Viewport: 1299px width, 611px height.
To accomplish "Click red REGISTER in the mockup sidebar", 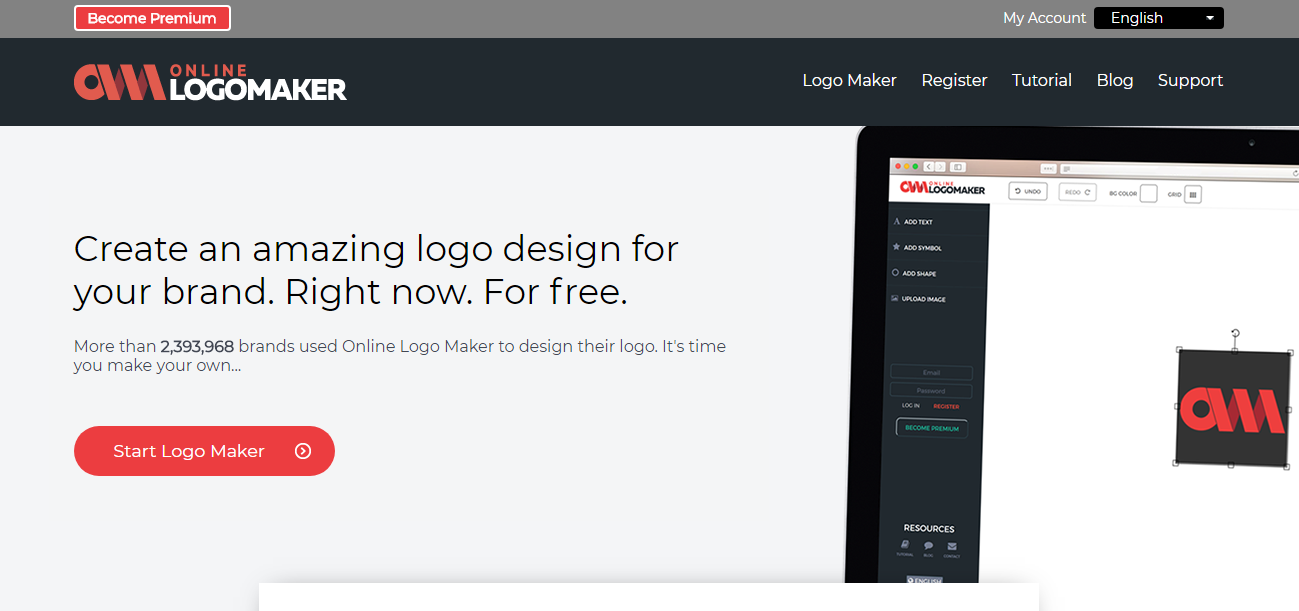I will 946,407.
